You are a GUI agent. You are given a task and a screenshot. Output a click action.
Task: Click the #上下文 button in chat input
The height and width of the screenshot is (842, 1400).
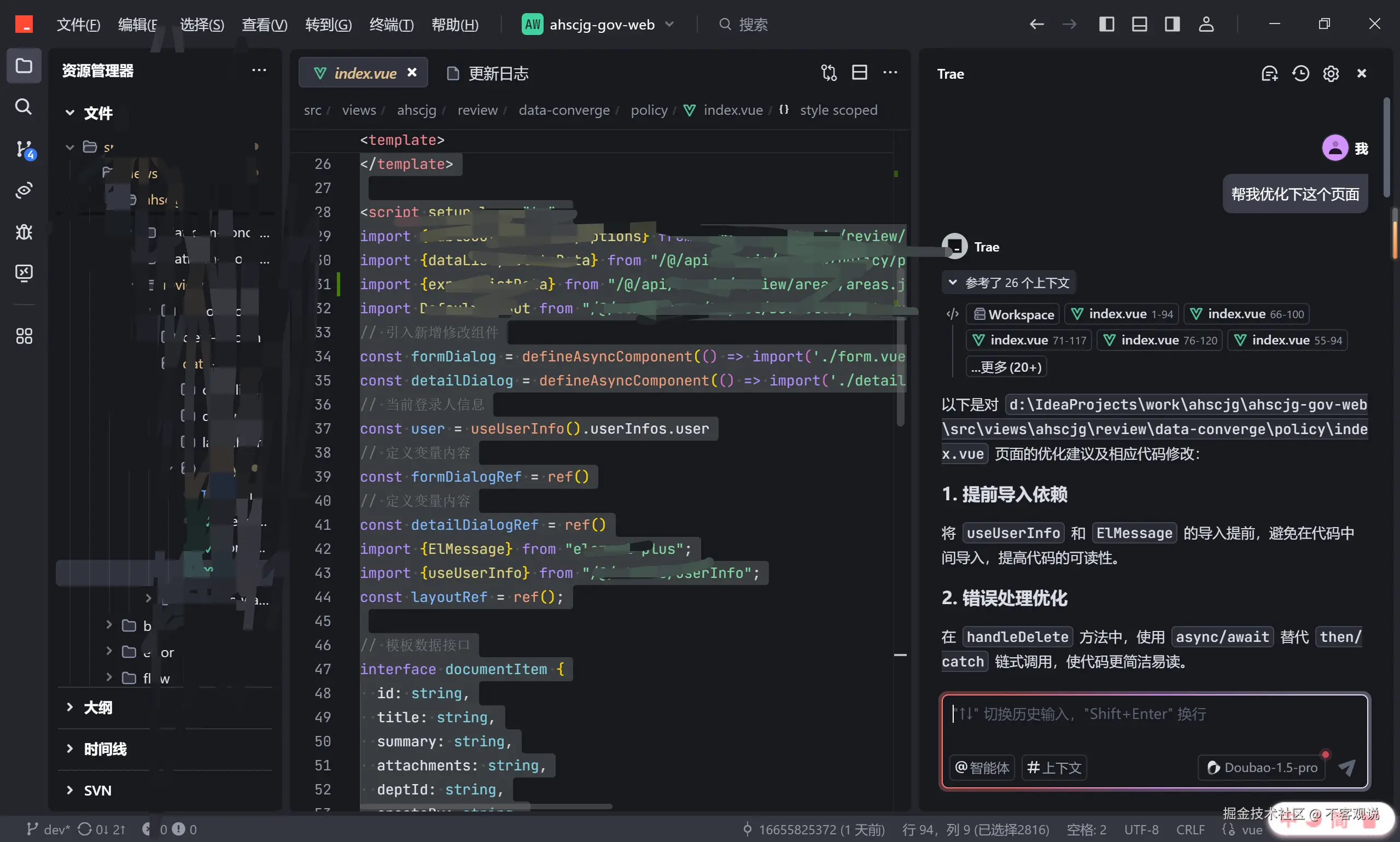1054,767
